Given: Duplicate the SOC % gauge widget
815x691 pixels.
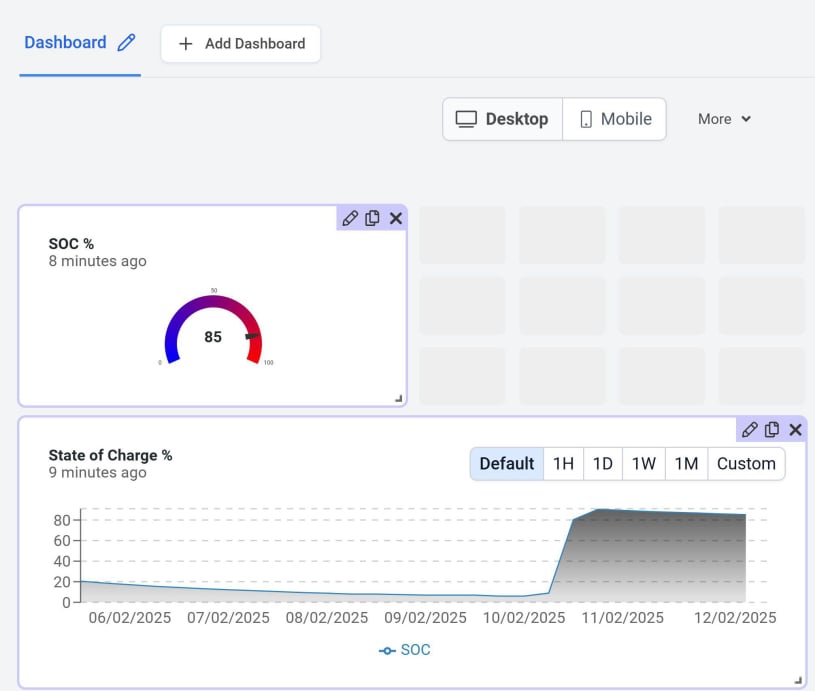Looking at the screenshot, I should (x=373, y=218).
